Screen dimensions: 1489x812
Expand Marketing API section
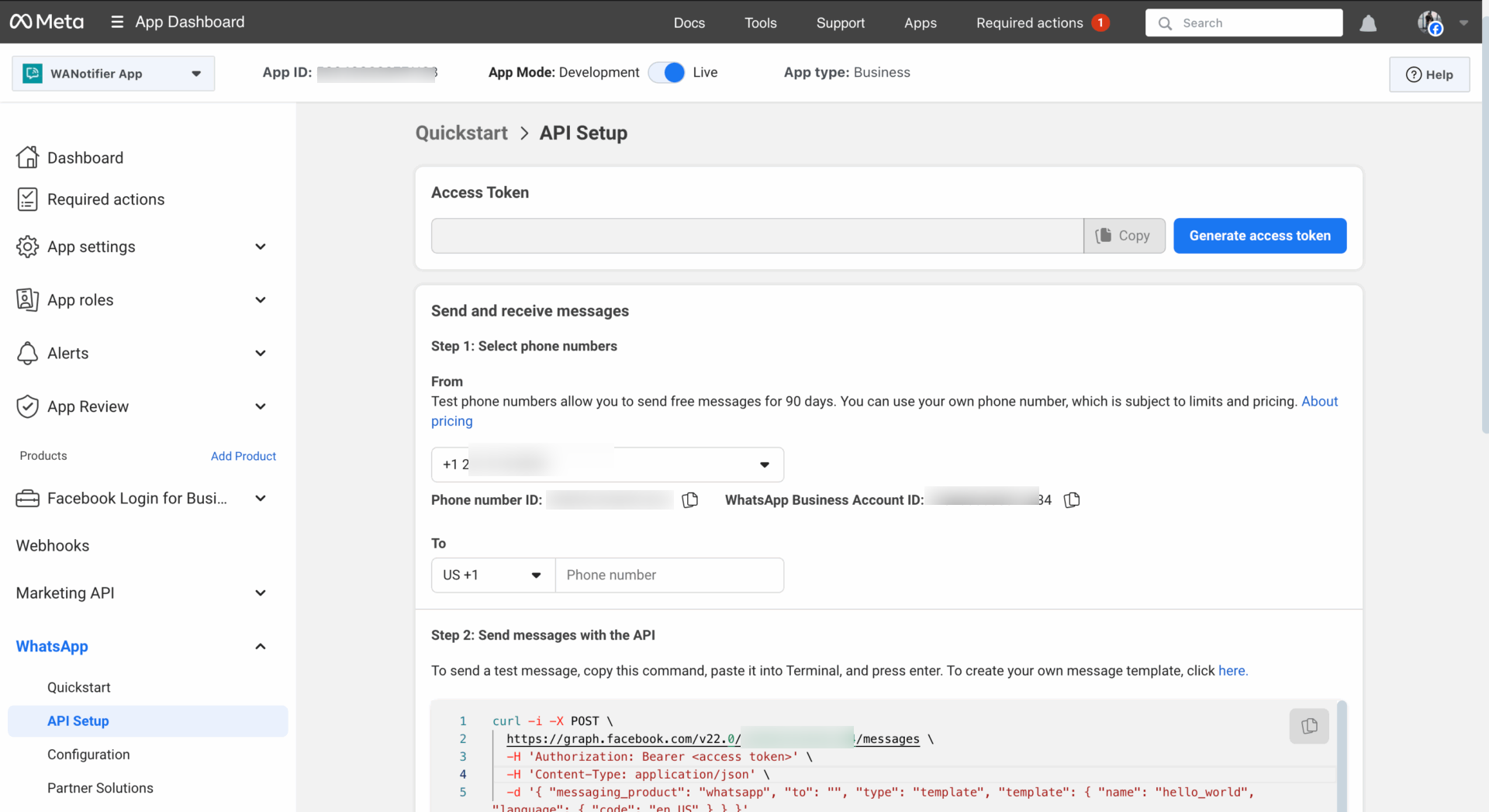261,593
